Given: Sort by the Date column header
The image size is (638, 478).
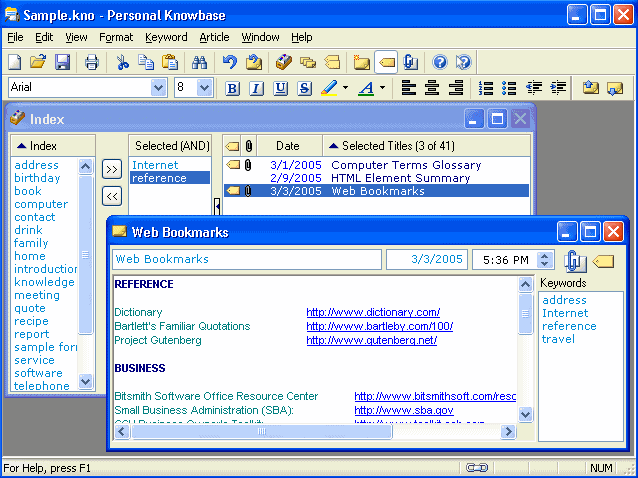Looking at the screenshot, I should (x=290, y=146).
